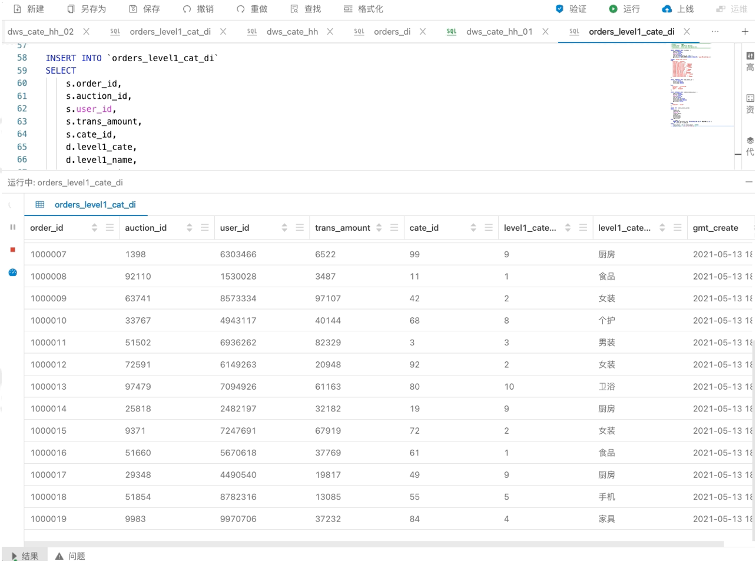Add a new editor tab with plus
756x566 pixels.
tap(745, 31)
